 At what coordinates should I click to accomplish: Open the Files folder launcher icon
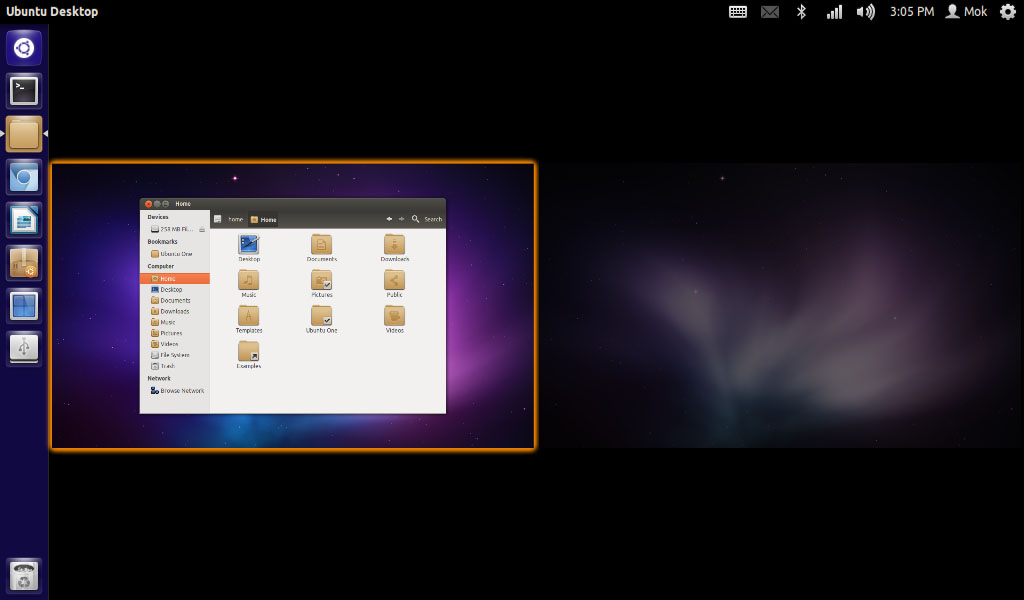[x=24, y=134]
